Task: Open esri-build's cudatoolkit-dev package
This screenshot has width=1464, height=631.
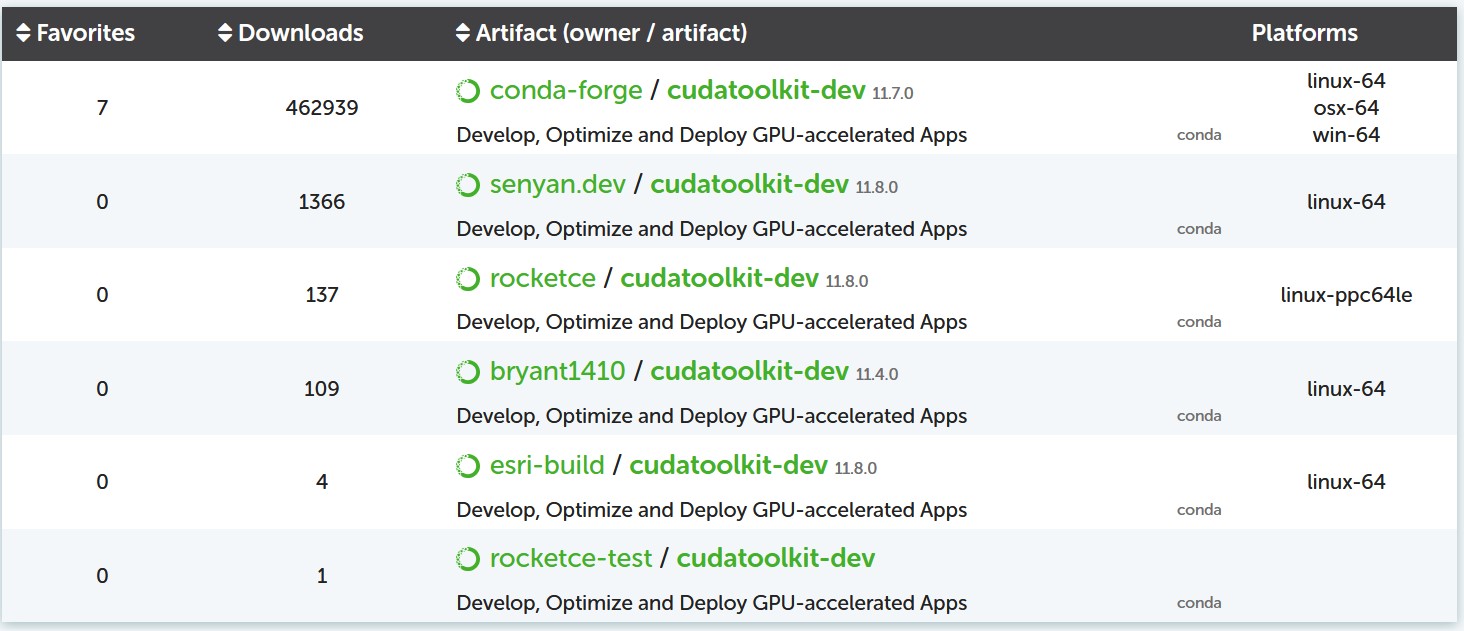Action: [x=728, y=466]
